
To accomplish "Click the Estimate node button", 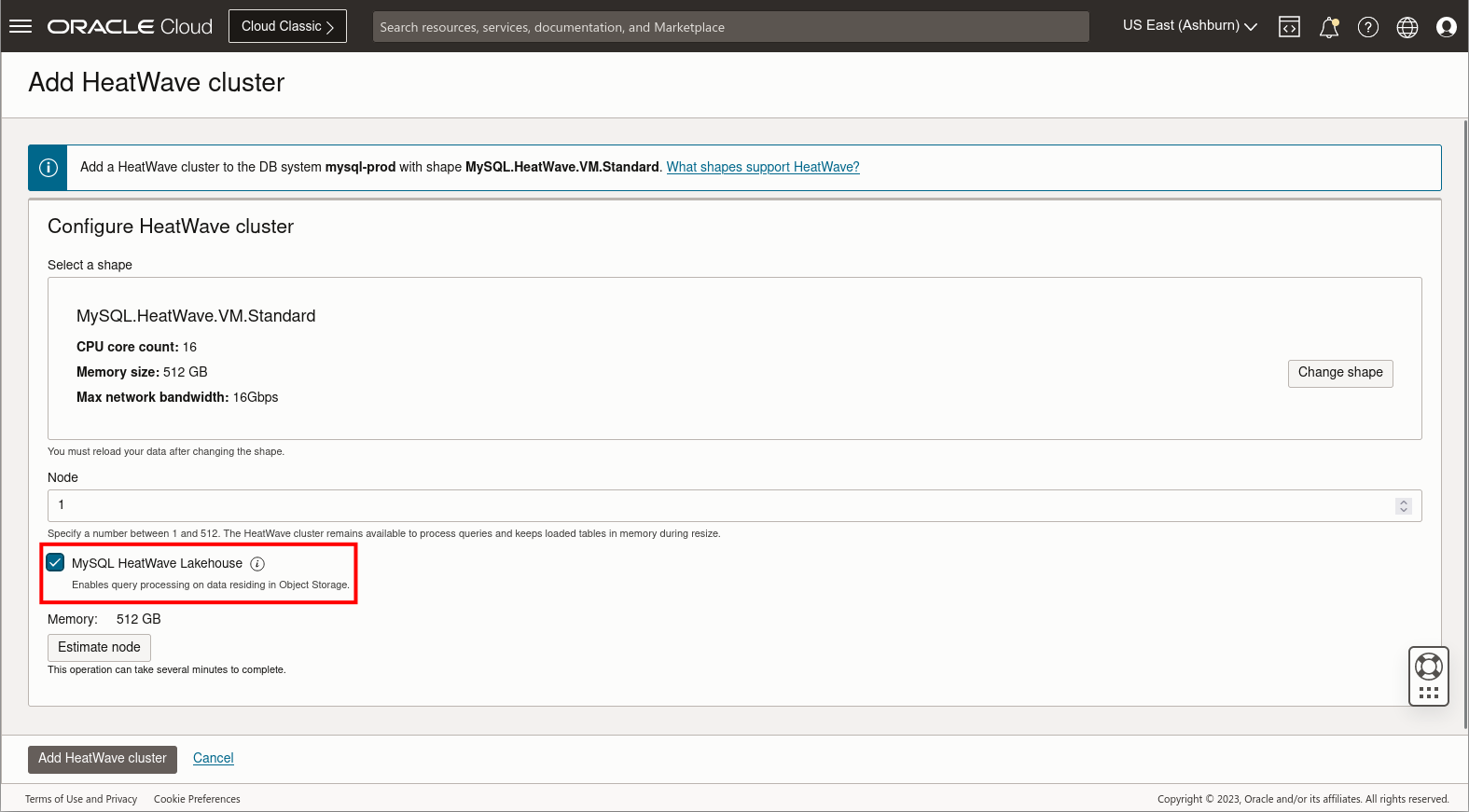I will [99, 648].
